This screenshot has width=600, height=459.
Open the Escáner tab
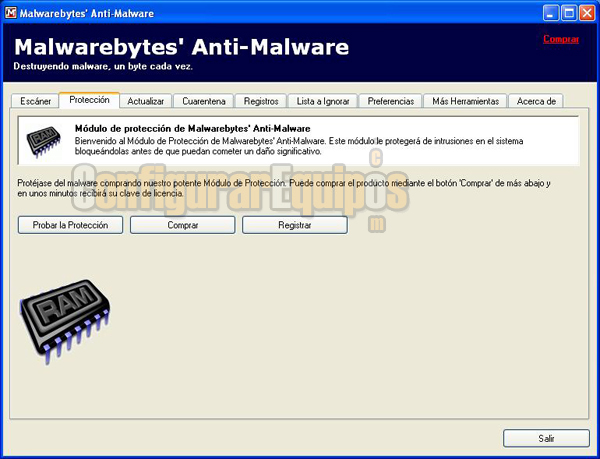click(x=35, y=101)
